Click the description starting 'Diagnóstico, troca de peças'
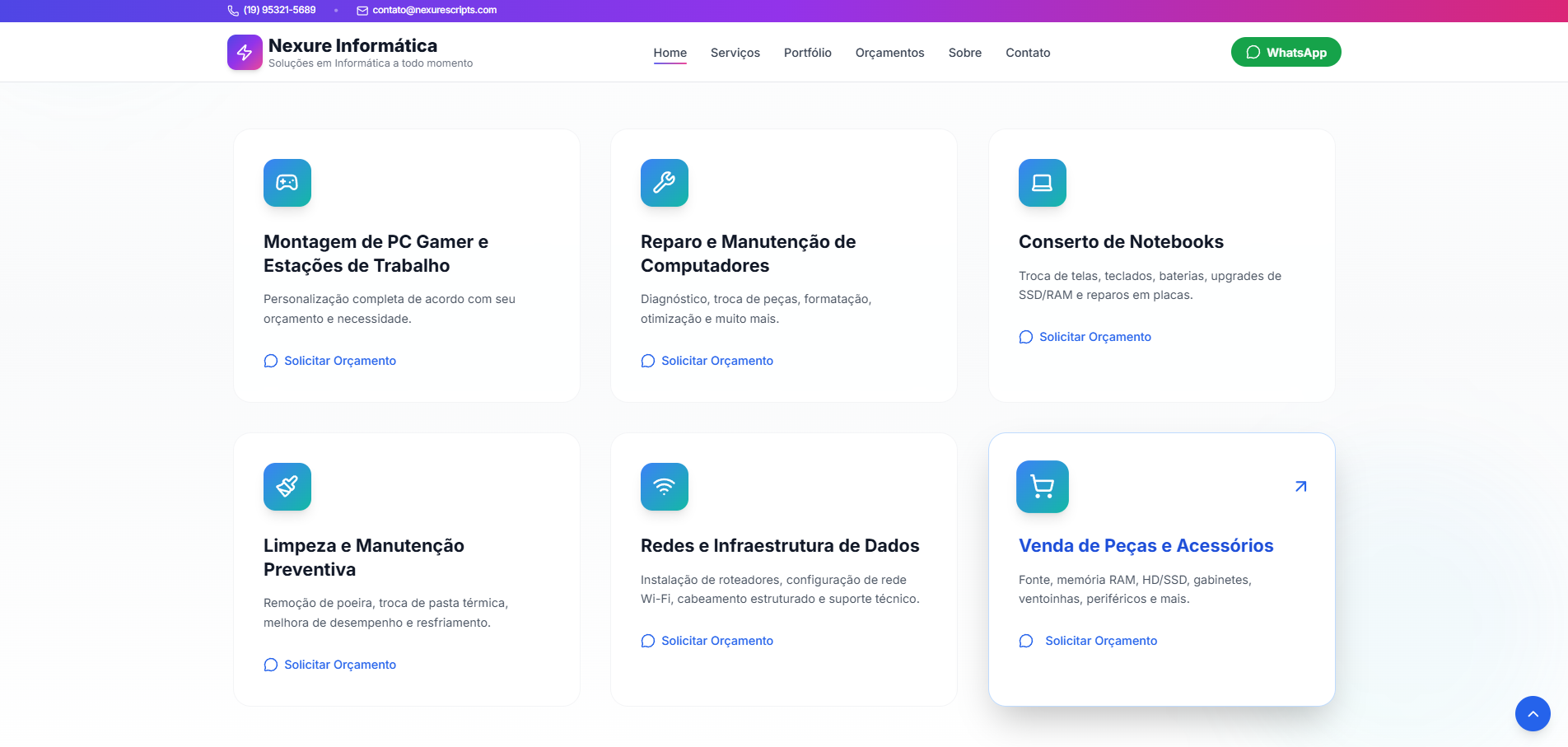The image size is (1568, 747). [756, 309]
